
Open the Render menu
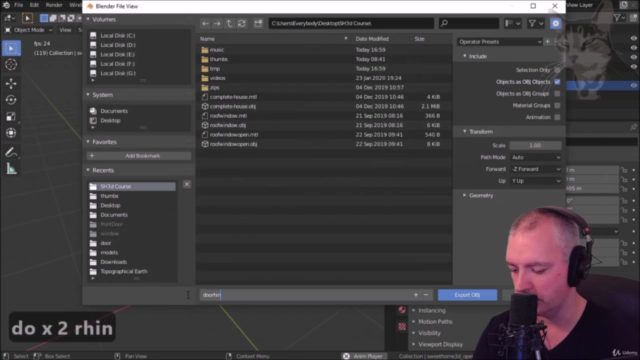coord(54,5)
